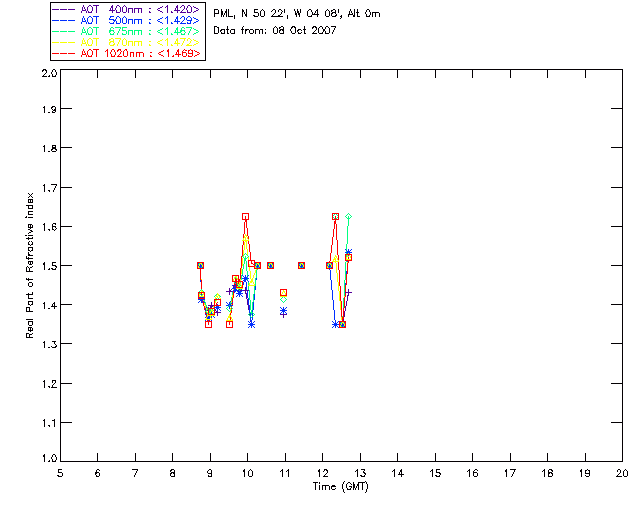Click the 14 x-axis tick label
640x512 pixels.
(397, 473)
